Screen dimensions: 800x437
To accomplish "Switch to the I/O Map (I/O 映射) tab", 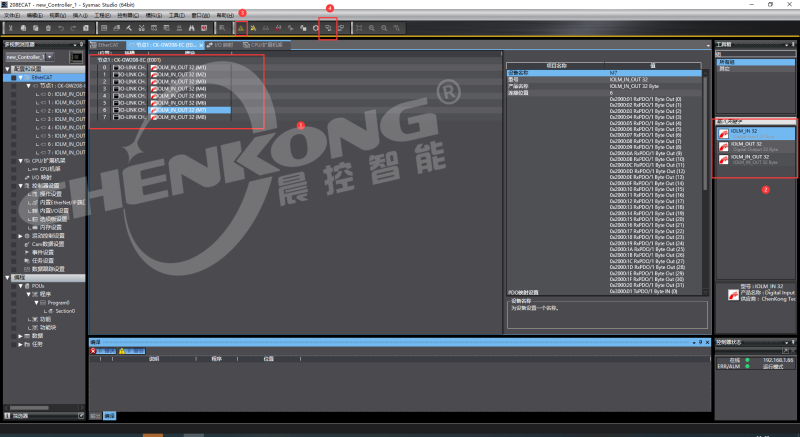I will click(222, 45).
